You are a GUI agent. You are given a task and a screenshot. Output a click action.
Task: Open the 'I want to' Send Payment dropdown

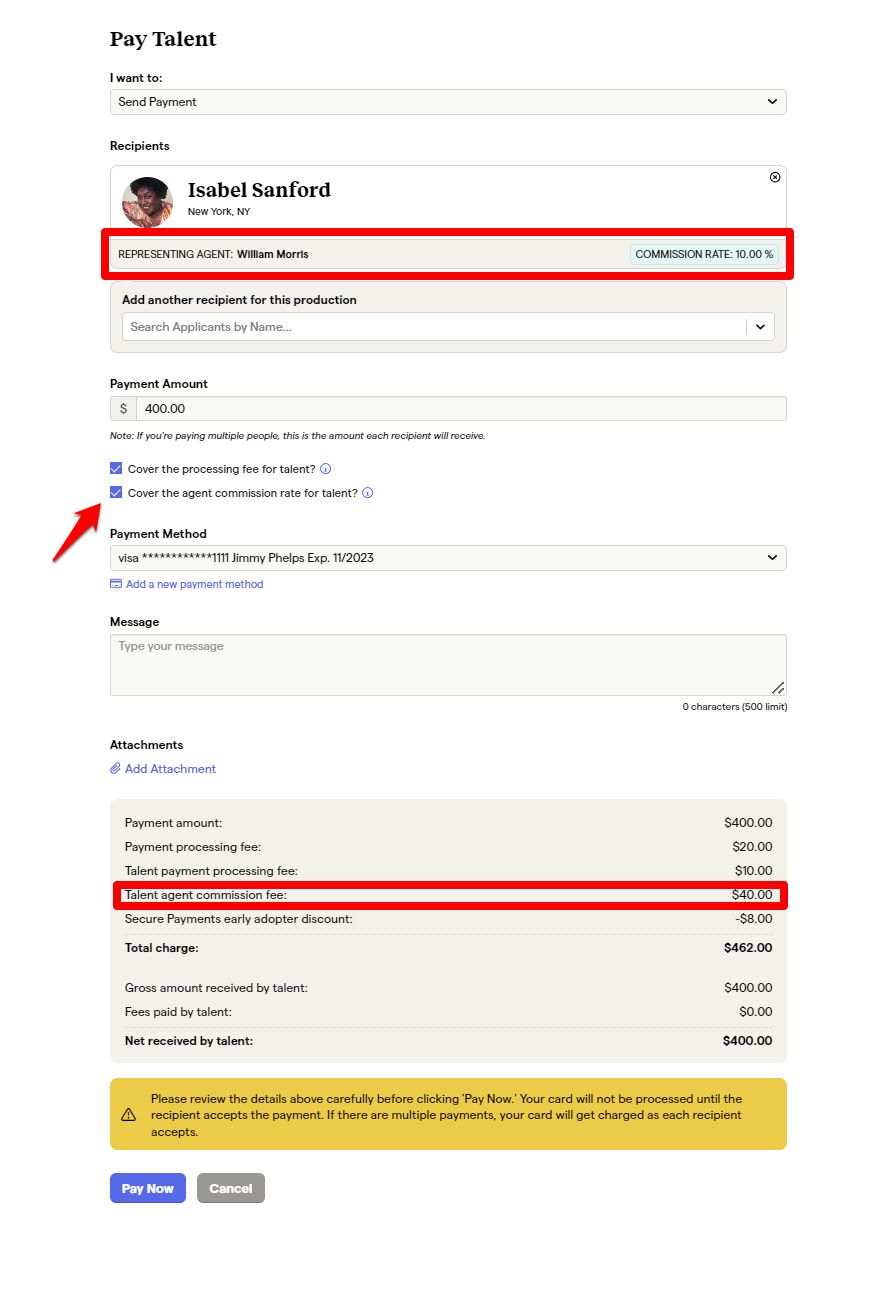[448, 102]
